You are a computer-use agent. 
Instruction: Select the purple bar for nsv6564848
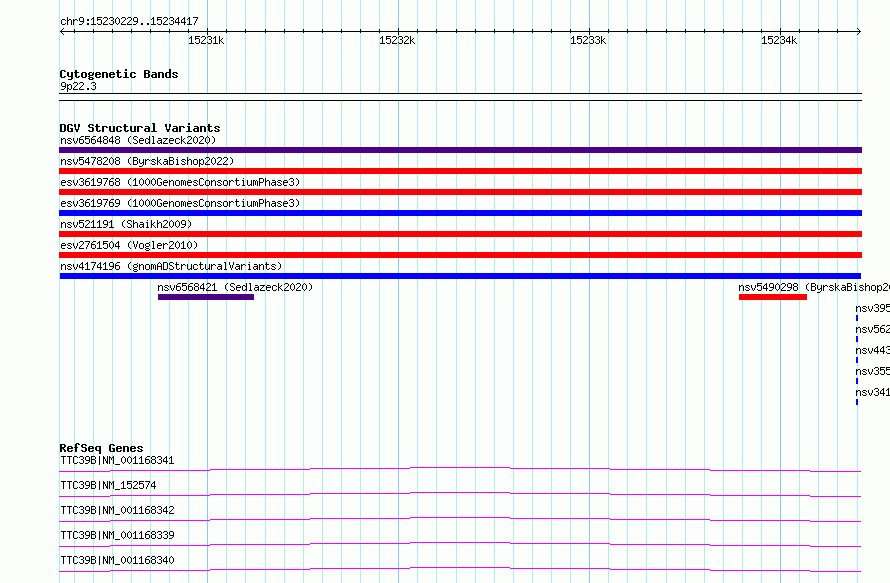(460, 150)
